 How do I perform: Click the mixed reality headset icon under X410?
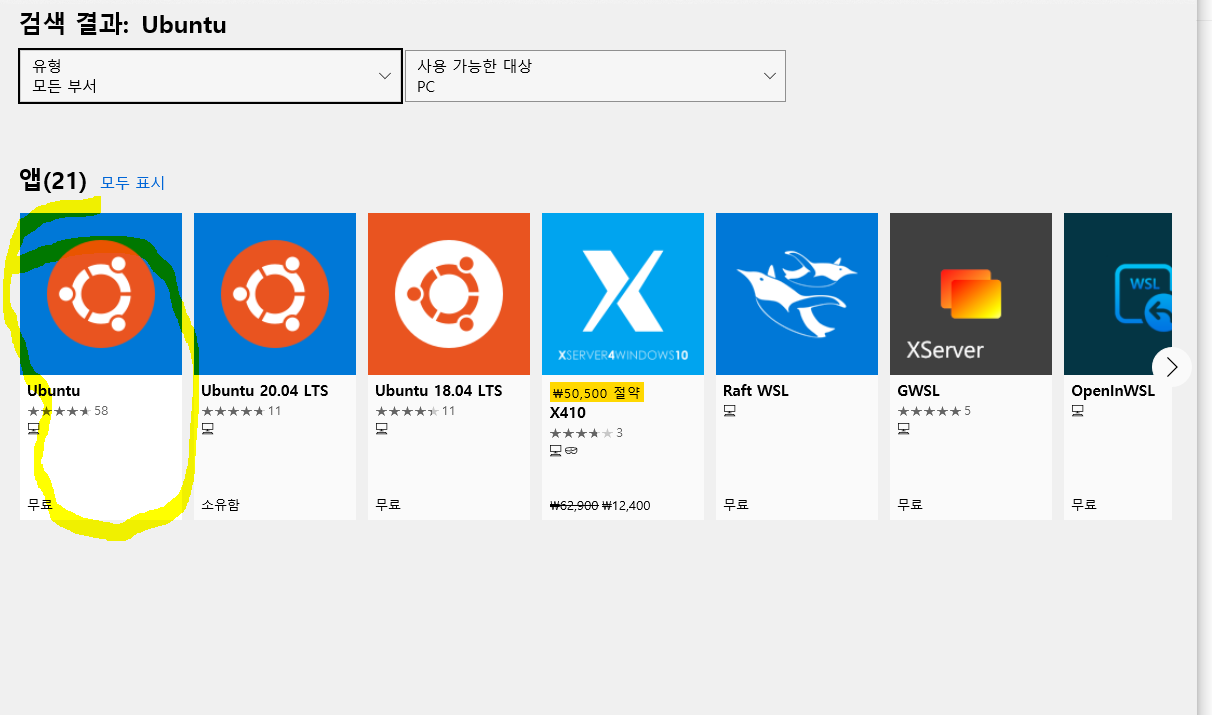tap(571, 450)
